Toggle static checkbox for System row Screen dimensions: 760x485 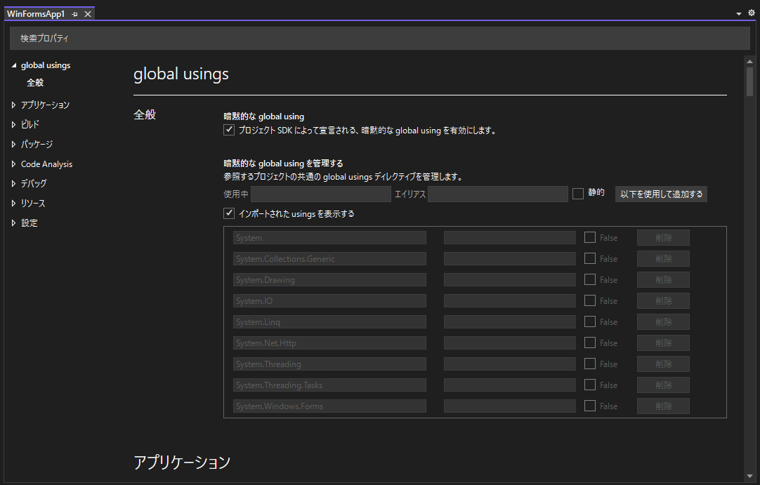click(590, 237)
